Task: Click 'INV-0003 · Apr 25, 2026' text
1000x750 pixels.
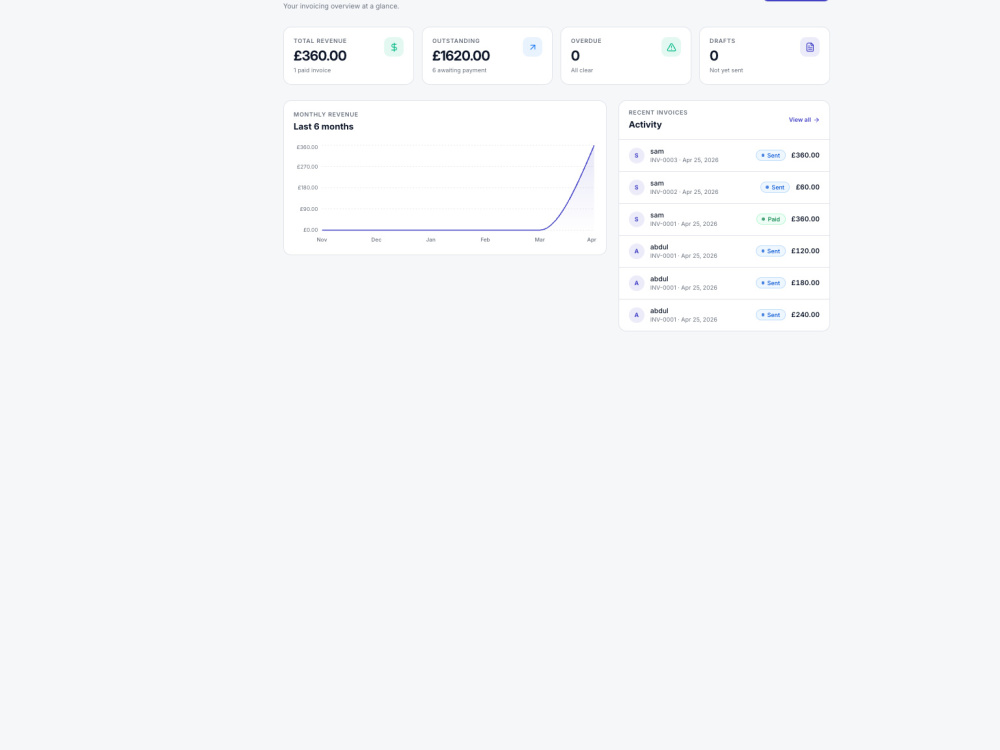Action: 684,160
